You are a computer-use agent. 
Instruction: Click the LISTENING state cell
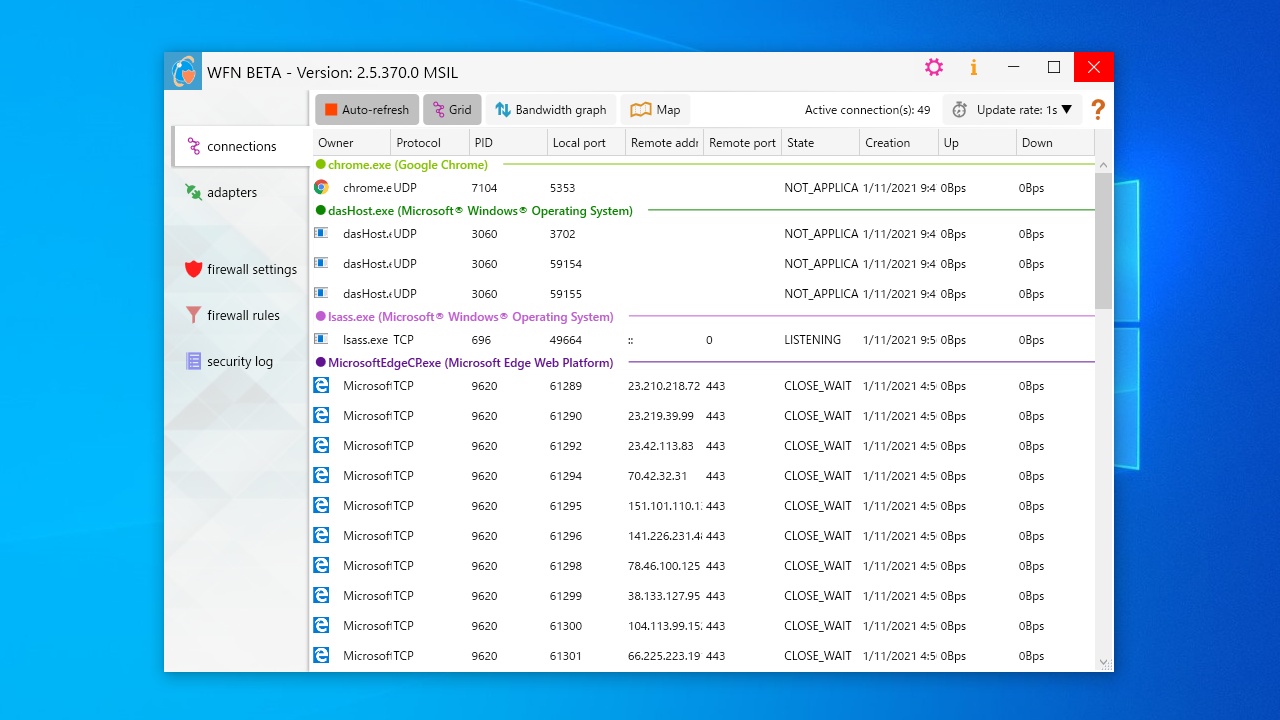(x=813, y=340)
